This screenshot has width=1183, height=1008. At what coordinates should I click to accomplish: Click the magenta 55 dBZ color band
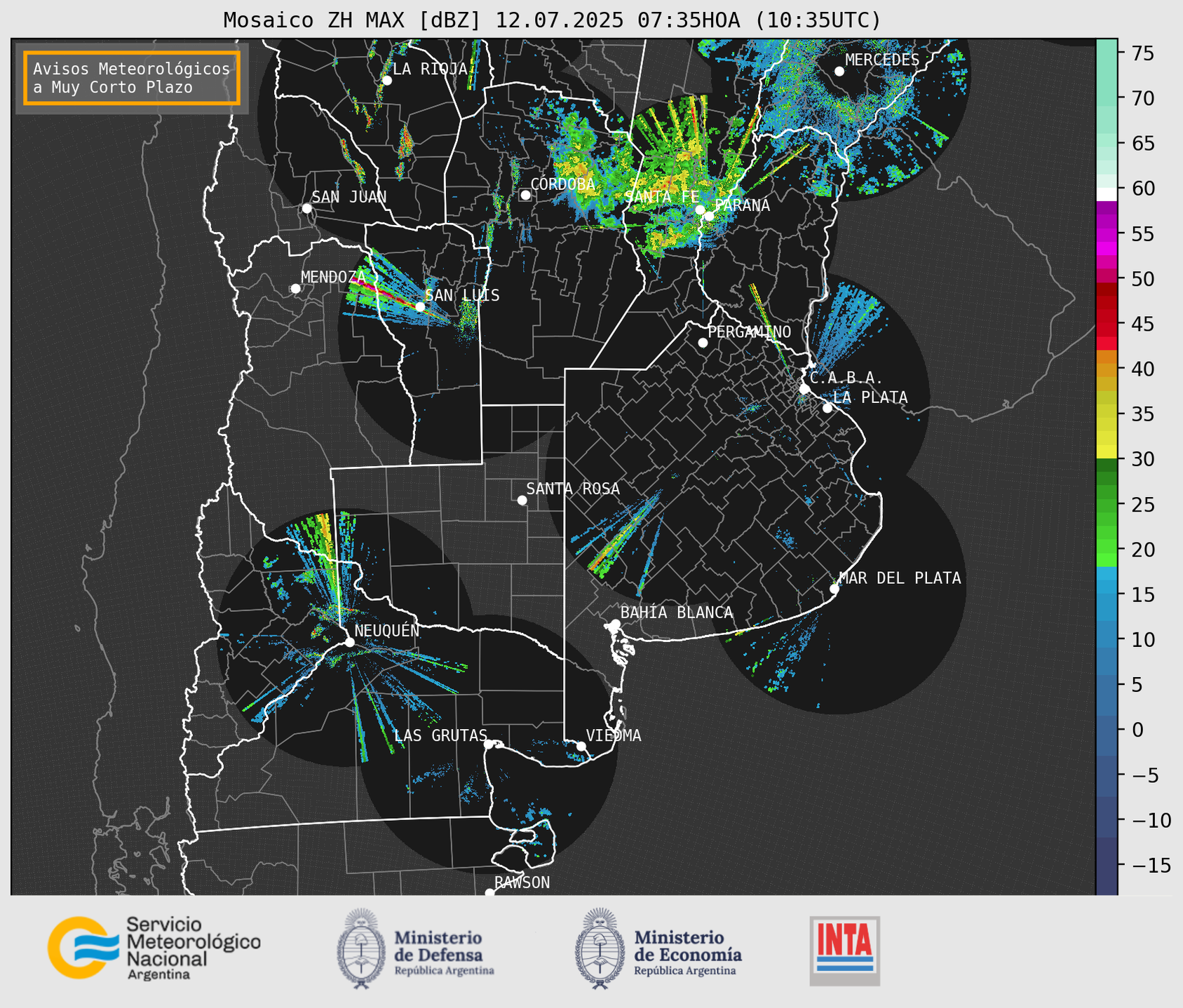(x=1107, y=235)
